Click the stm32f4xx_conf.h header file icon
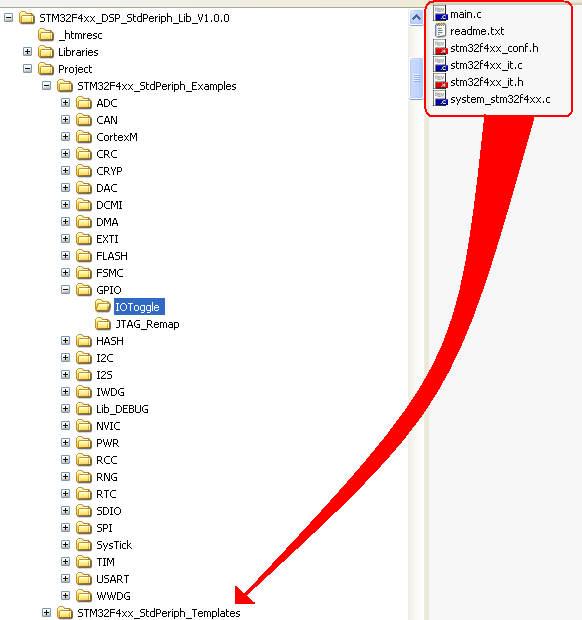 (440, 47)
